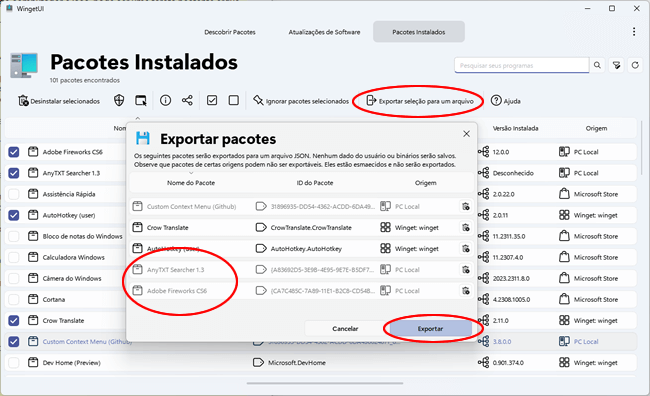Viewport: 650px width, 396px height.
Task: Sort main list by Versão Instalada
Action: pos(515,128)
